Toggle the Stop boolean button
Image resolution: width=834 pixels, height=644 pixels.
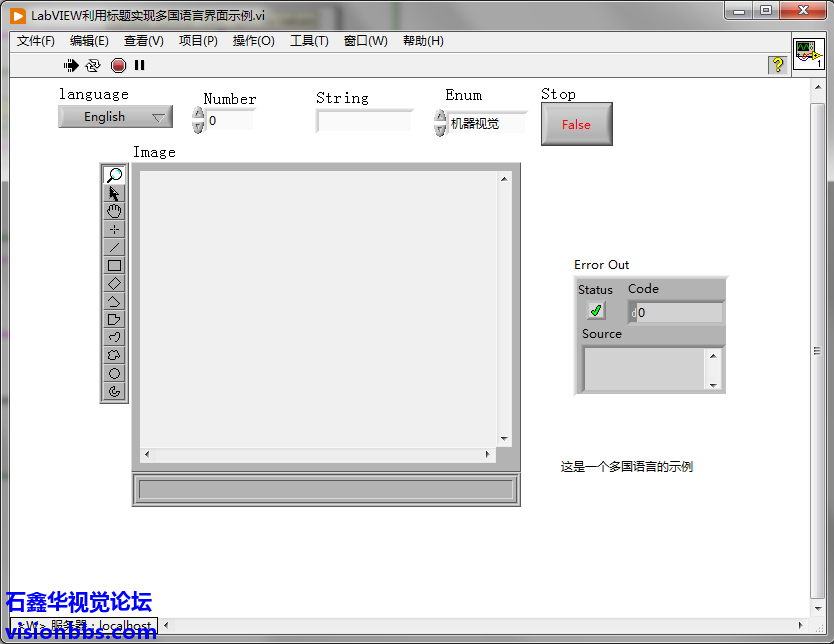pos(576,125)
